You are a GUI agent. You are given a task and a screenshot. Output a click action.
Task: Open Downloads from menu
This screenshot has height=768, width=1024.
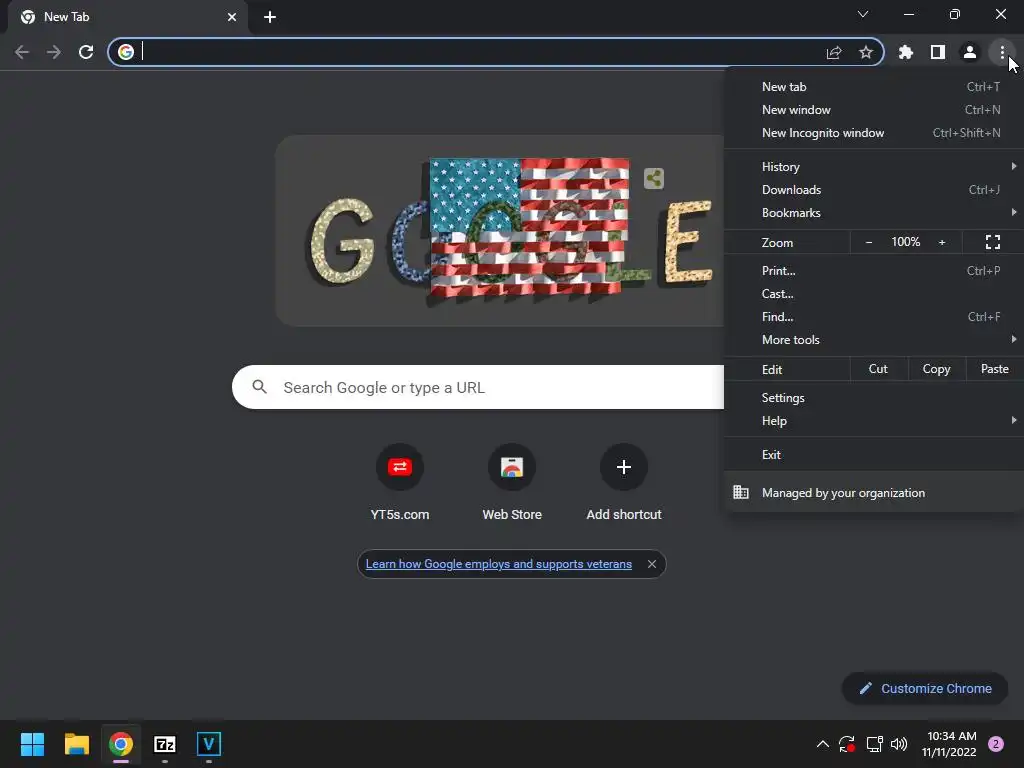(x=874, y=189)
